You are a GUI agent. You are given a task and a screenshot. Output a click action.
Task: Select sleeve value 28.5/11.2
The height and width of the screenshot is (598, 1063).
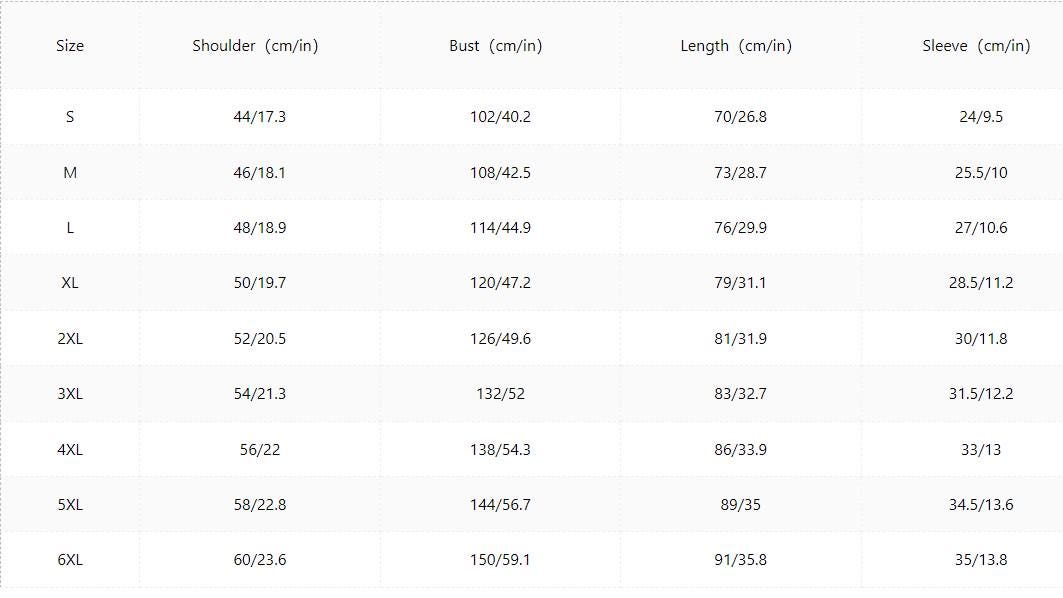981,283
